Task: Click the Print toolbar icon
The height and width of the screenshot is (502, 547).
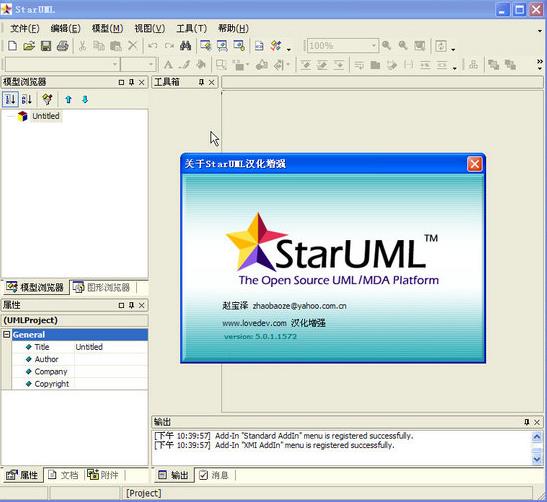Action: 63,46
